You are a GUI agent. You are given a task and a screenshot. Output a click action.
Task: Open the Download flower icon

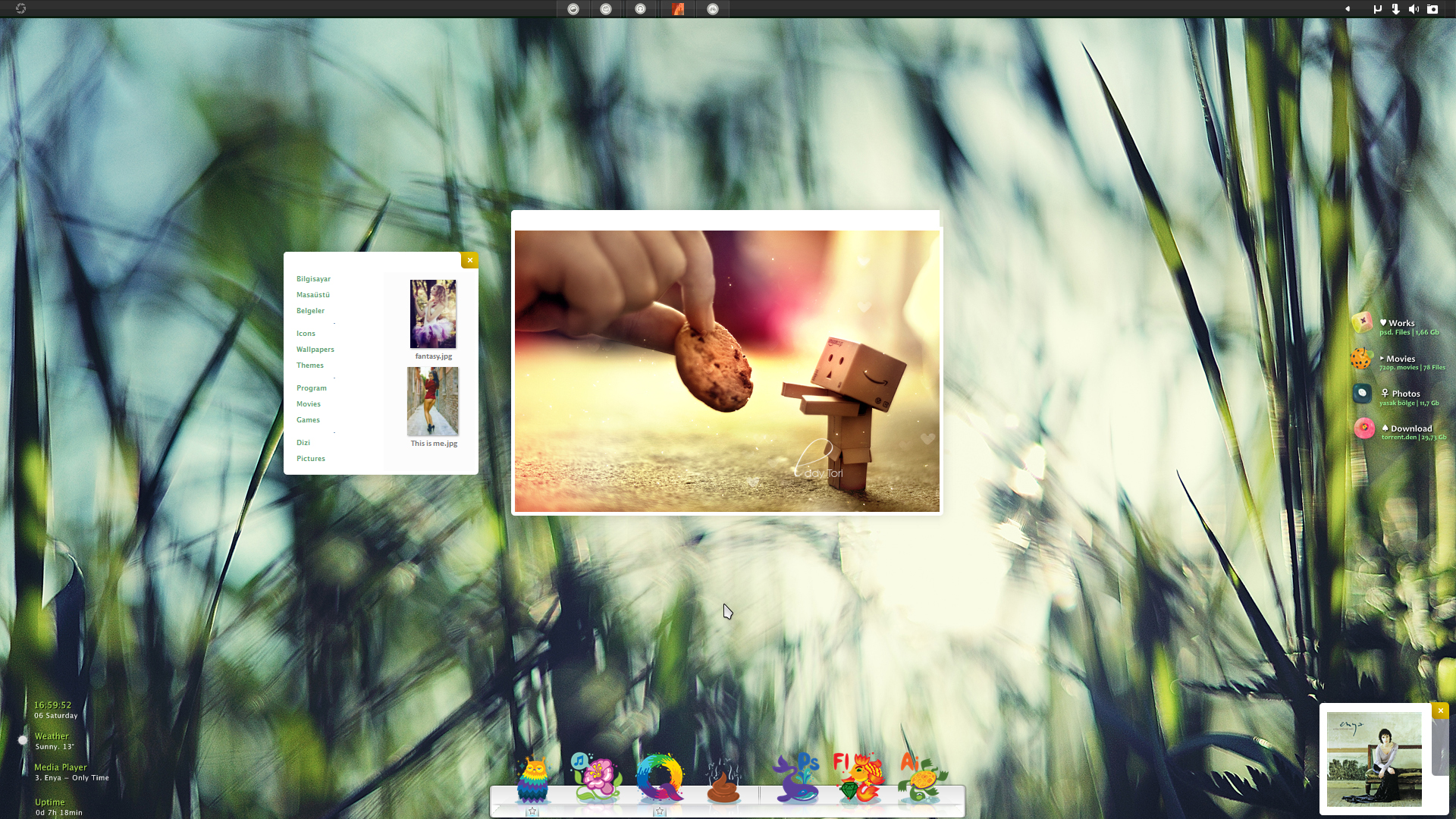click(1364, 428)
